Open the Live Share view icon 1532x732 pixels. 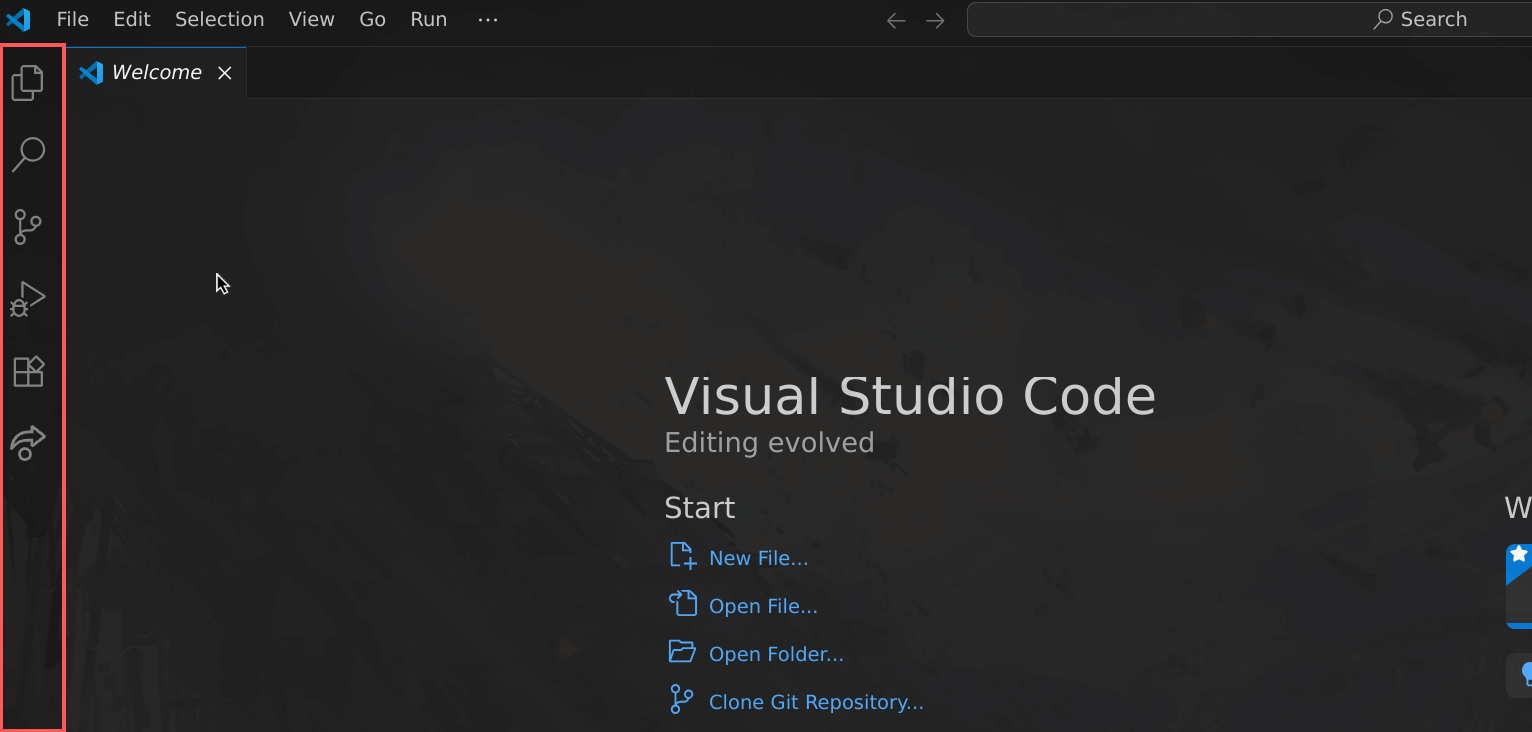point(28,443)
